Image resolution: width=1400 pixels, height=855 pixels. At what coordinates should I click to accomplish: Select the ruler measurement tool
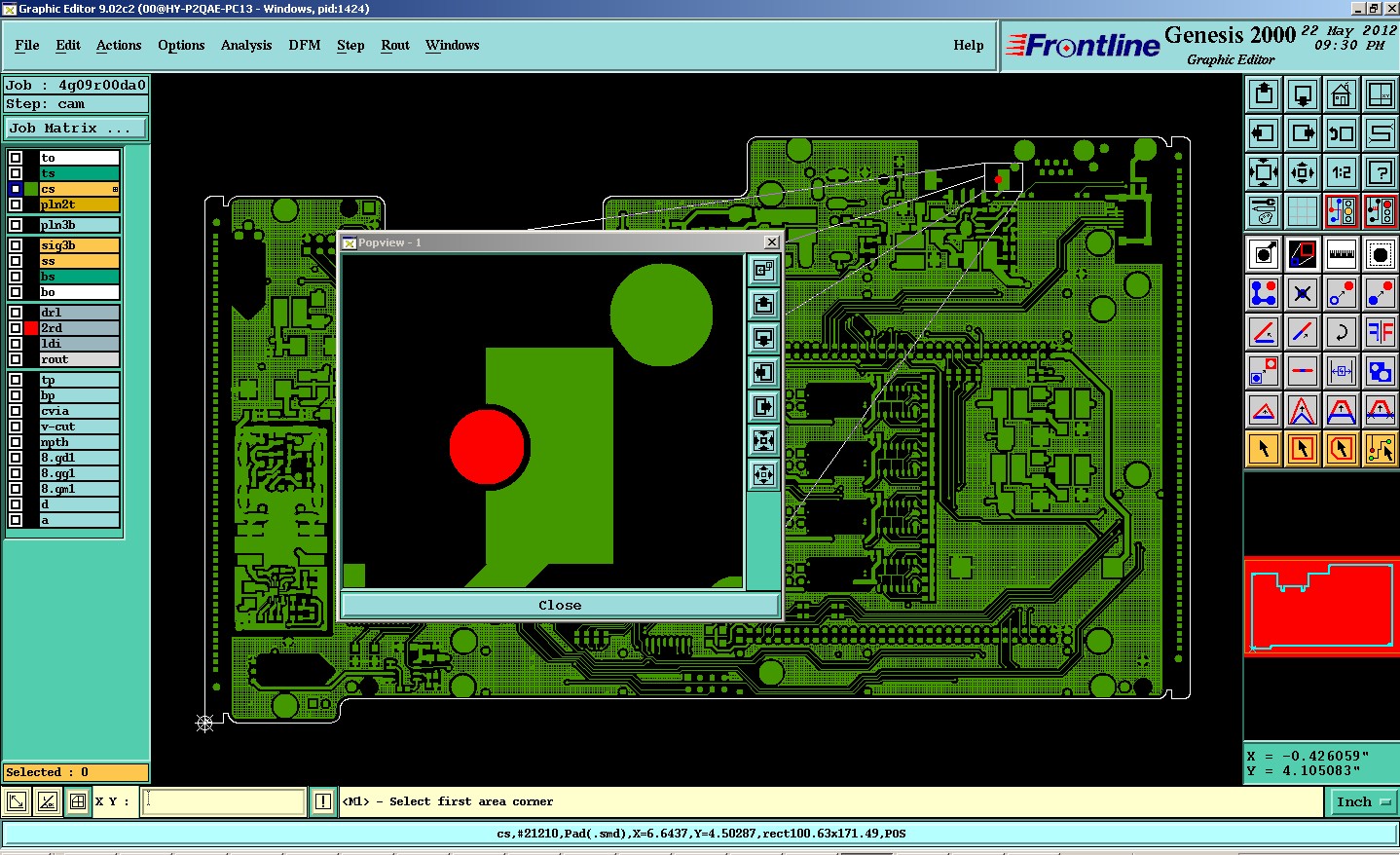pos(1342,254)
